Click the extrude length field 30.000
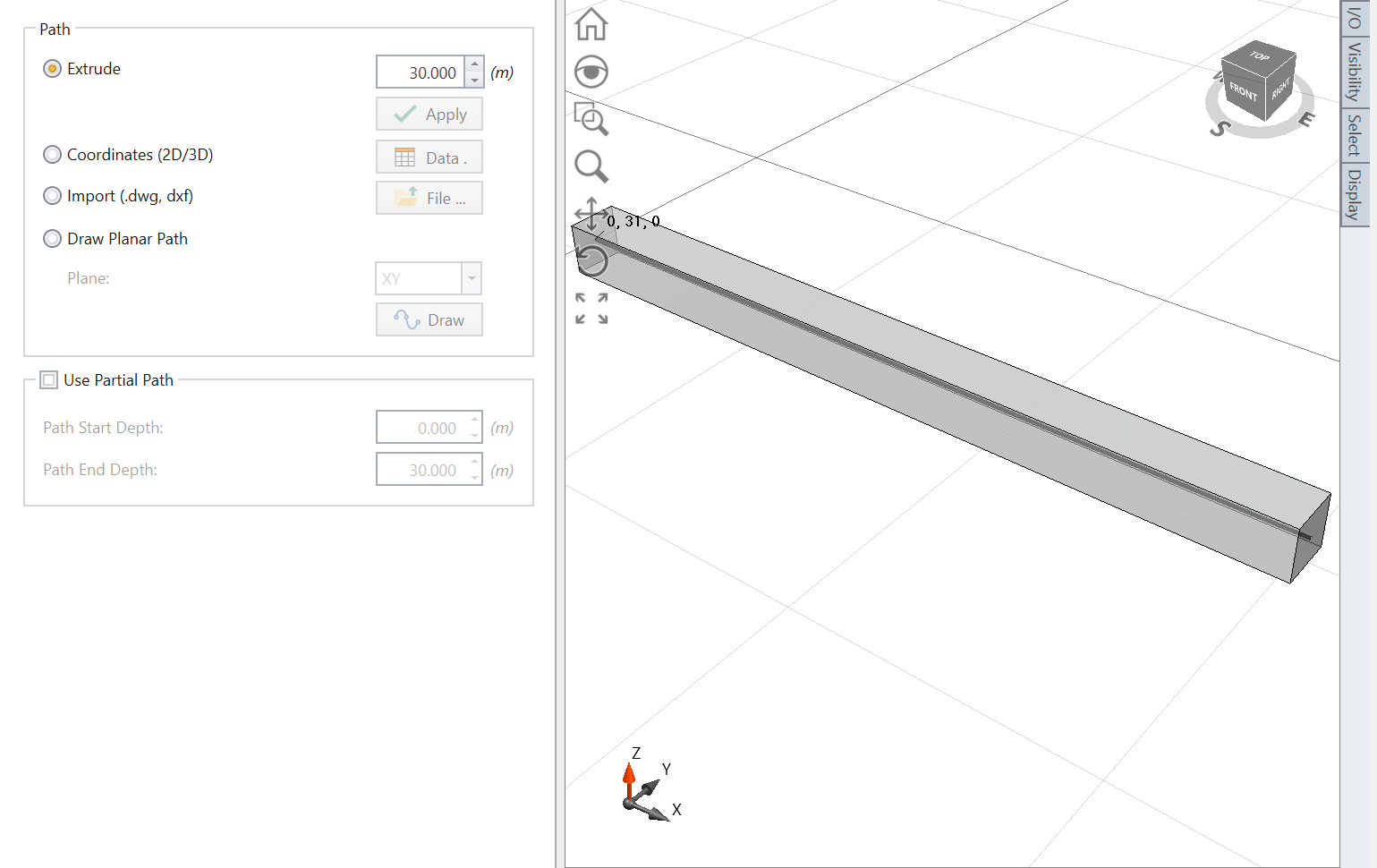Viewport: 1377px width, 868px height. 421,72
